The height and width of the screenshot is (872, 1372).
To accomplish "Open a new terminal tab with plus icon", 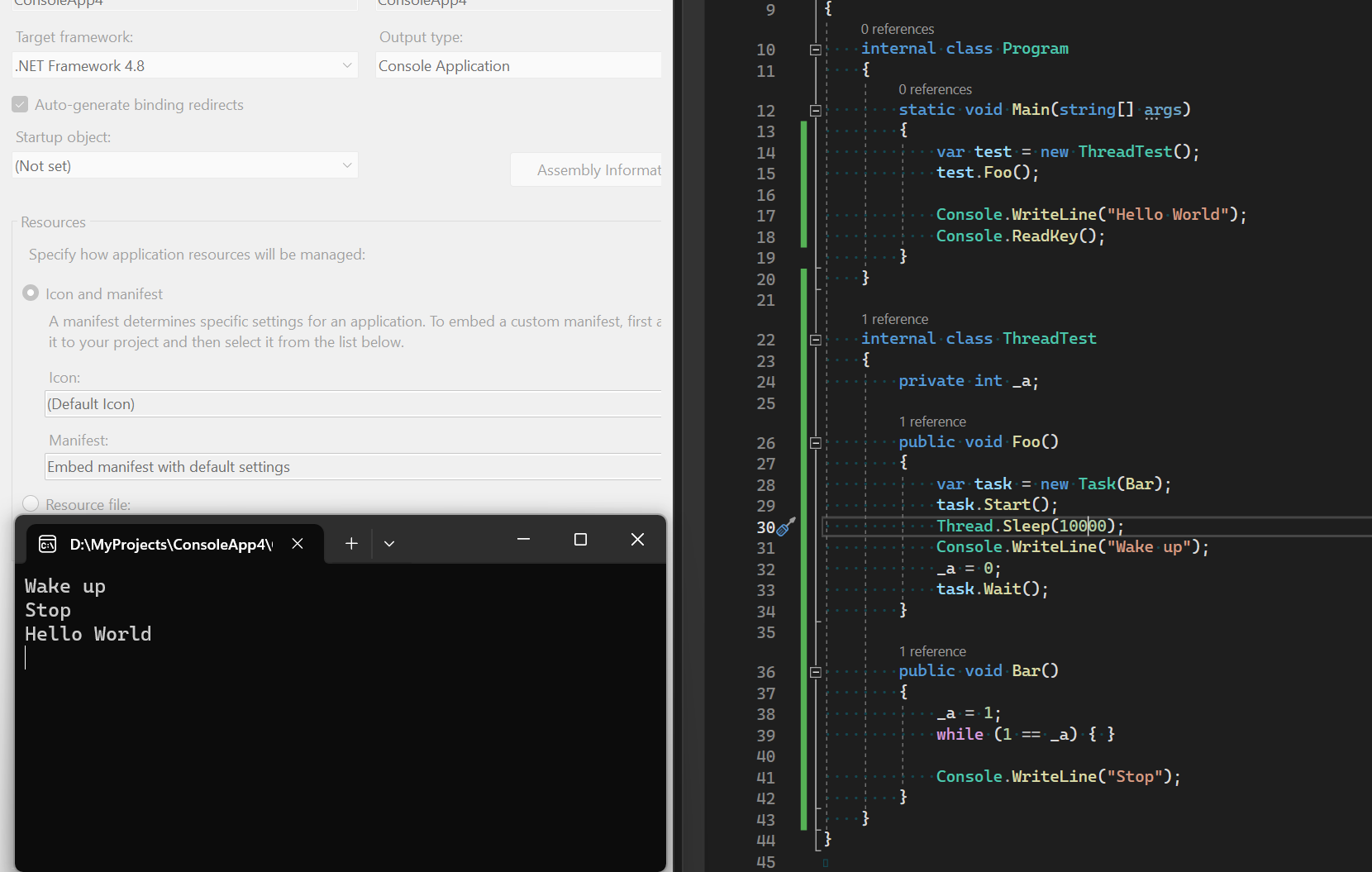I will point(351,543).
